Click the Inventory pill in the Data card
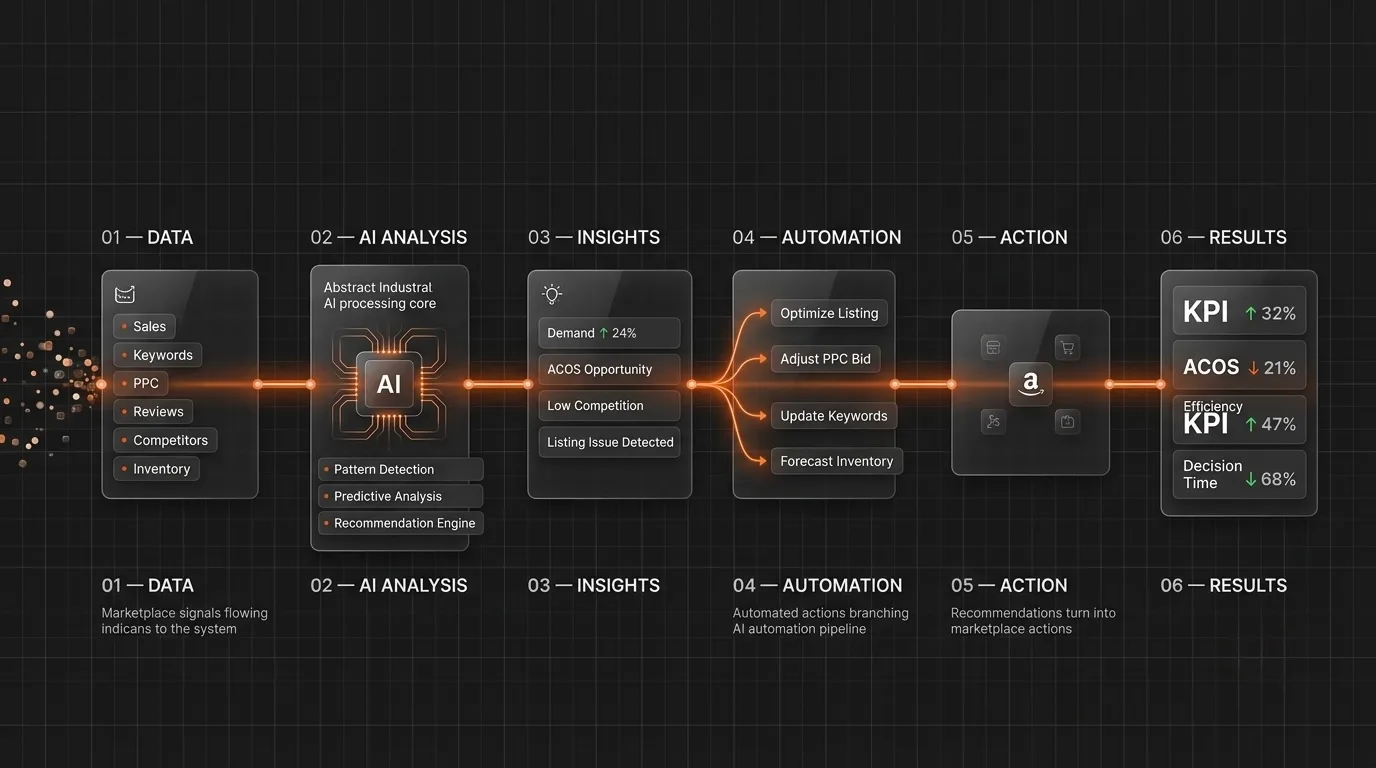Image resolution: width=1376 pixels, height=768 pixels. pyautogui.click(x=157, y=469)
